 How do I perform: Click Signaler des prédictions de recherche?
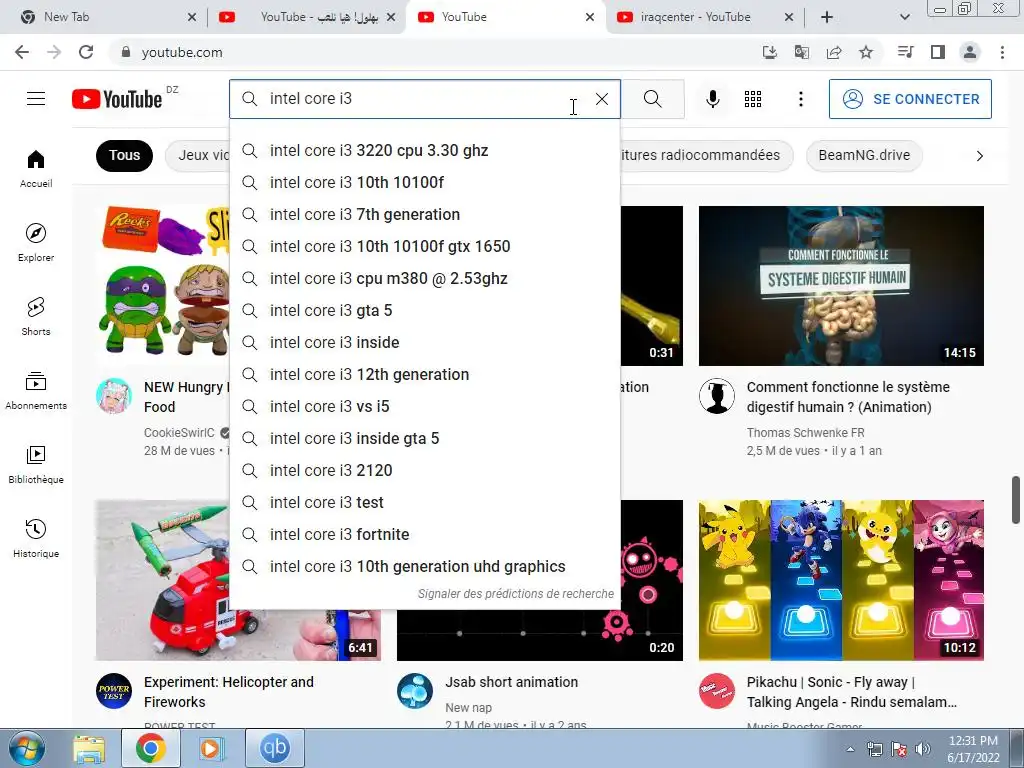[515, 594]
